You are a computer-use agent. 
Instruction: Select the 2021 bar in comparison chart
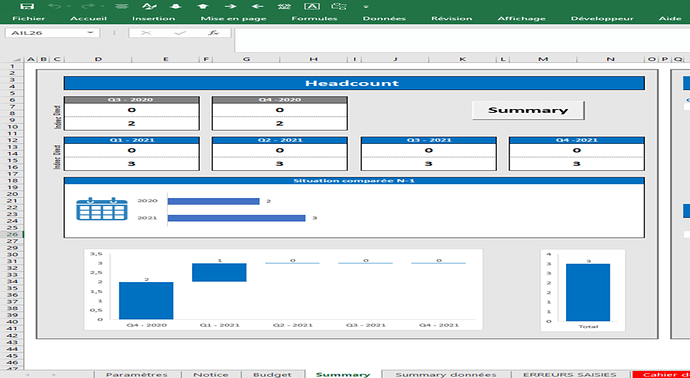(x=236, y=218)
